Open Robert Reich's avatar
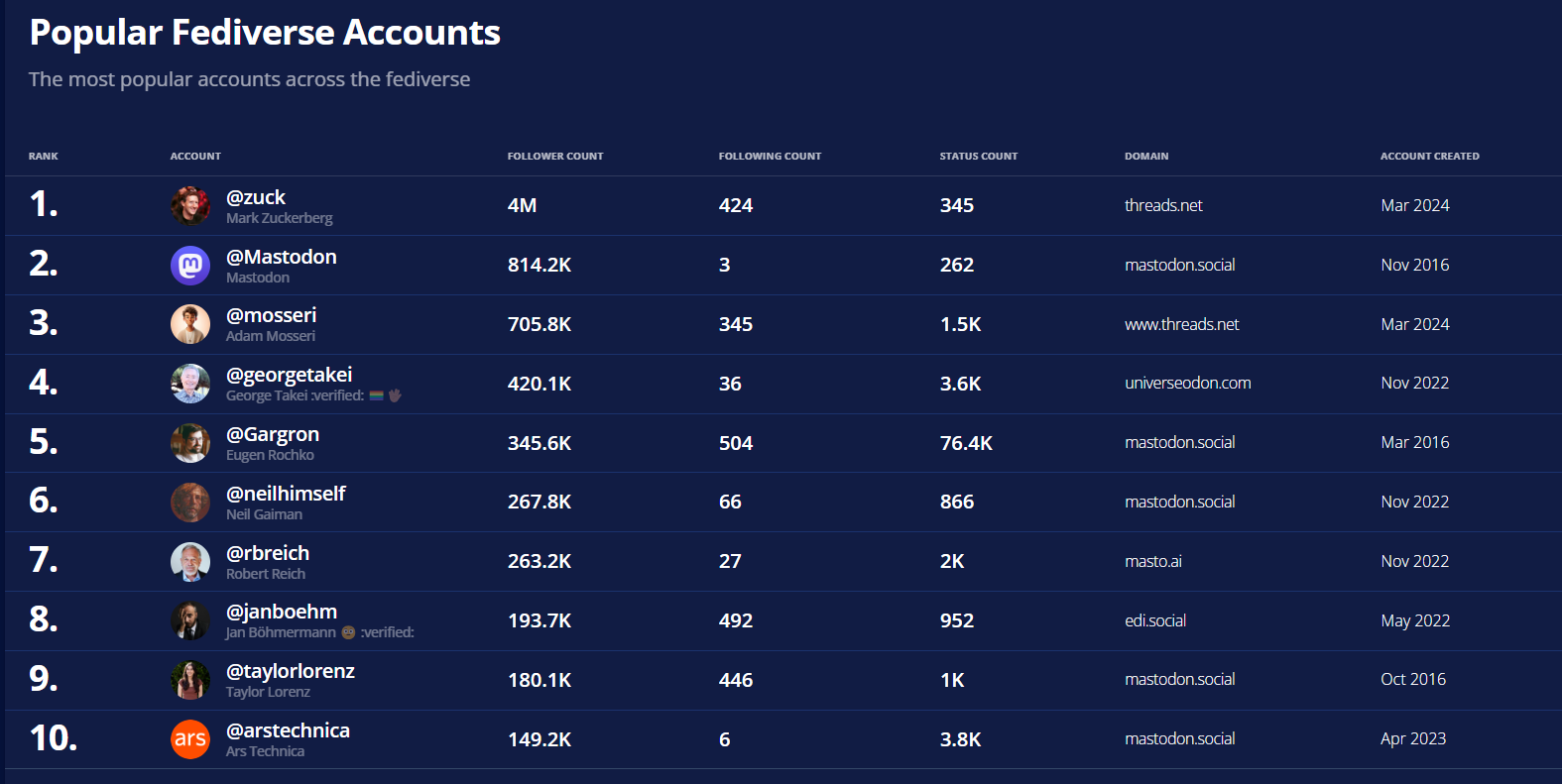This screenshot has height=784, width=1562. [x=189, y=562]
